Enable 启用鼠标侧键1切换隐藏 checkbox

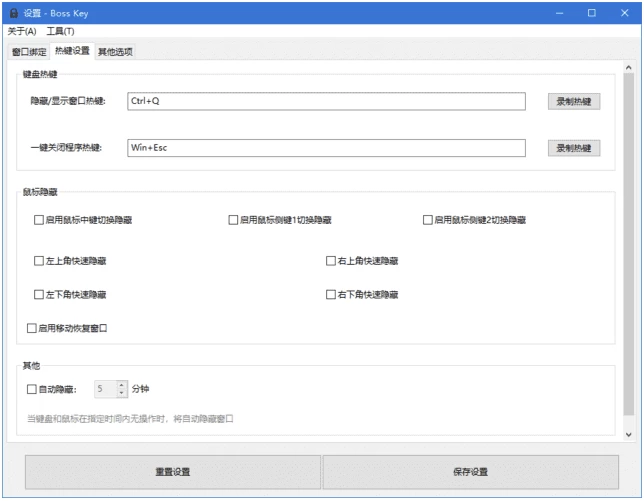[233, 220]
